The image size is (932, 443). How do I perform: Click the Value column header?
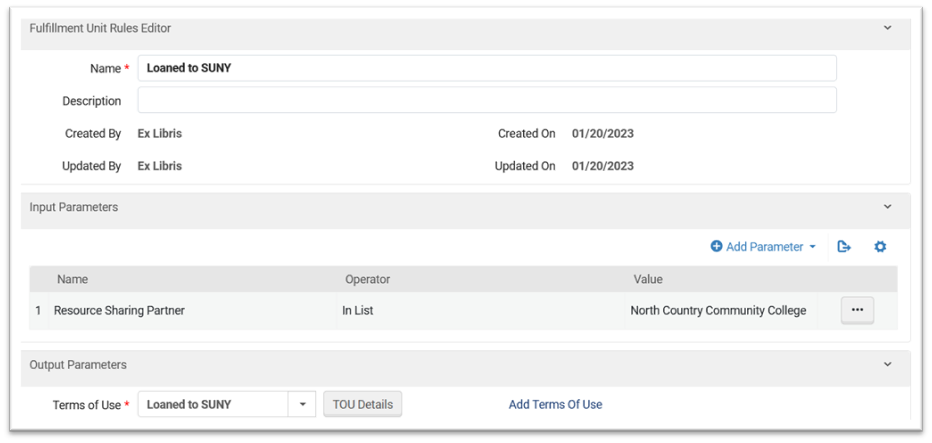point(648,279)
